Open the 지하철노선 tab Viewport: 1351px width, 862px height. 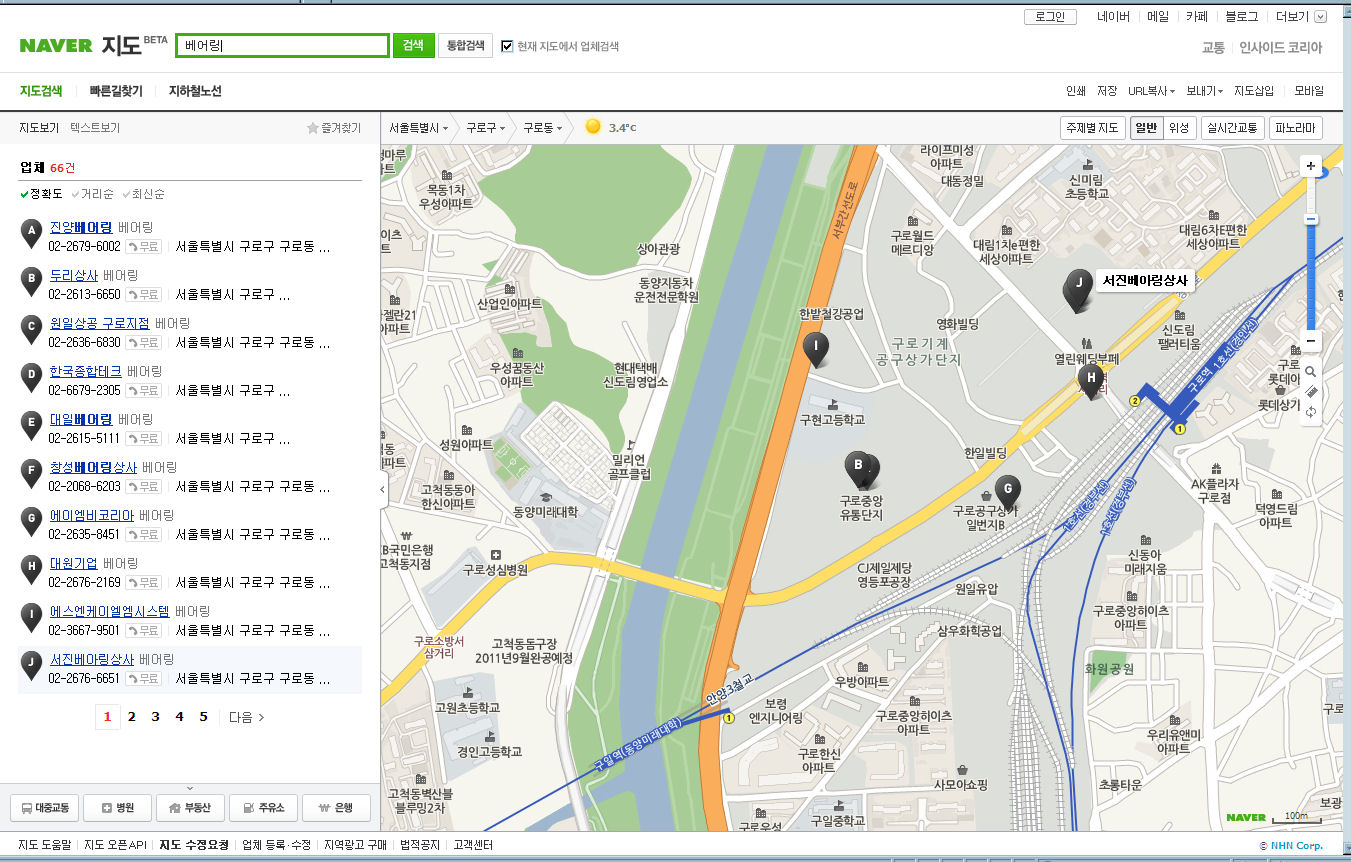(195, 91)
